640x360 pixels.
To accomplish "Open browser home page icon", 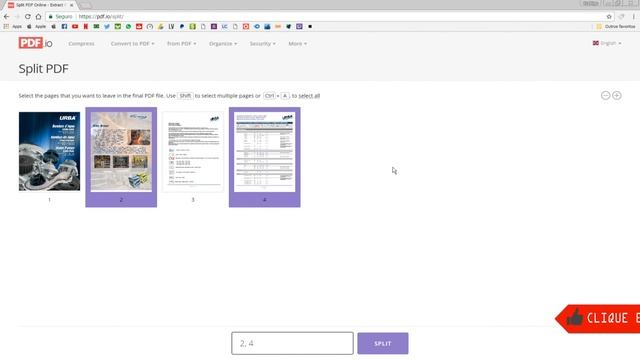I will (38, 17).
